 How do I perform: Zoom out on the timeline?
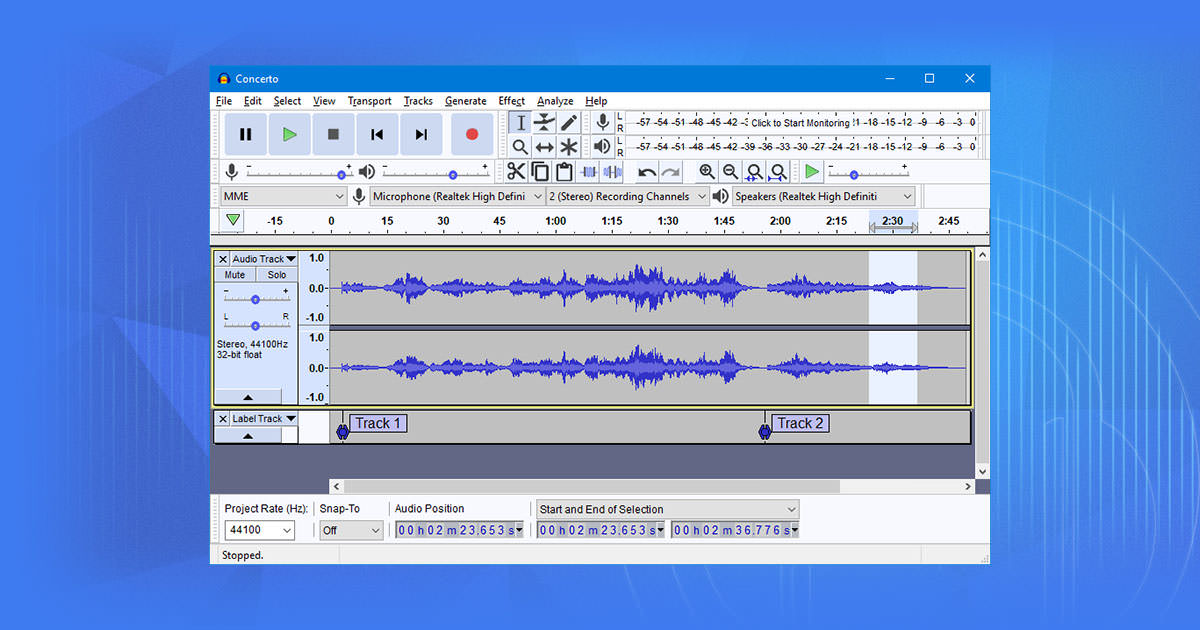click(731, 172)
